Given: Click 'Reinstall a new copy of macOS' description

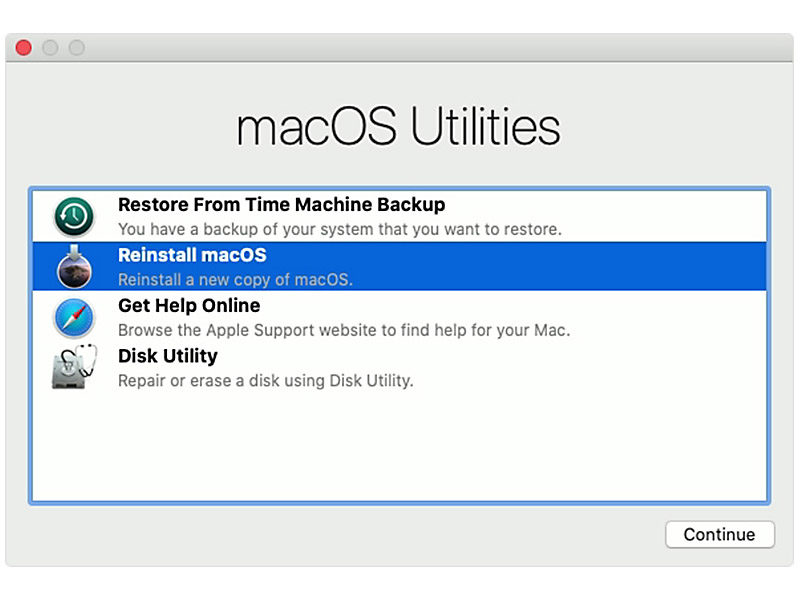Looking at the screenshot, I should pos(235,280).
